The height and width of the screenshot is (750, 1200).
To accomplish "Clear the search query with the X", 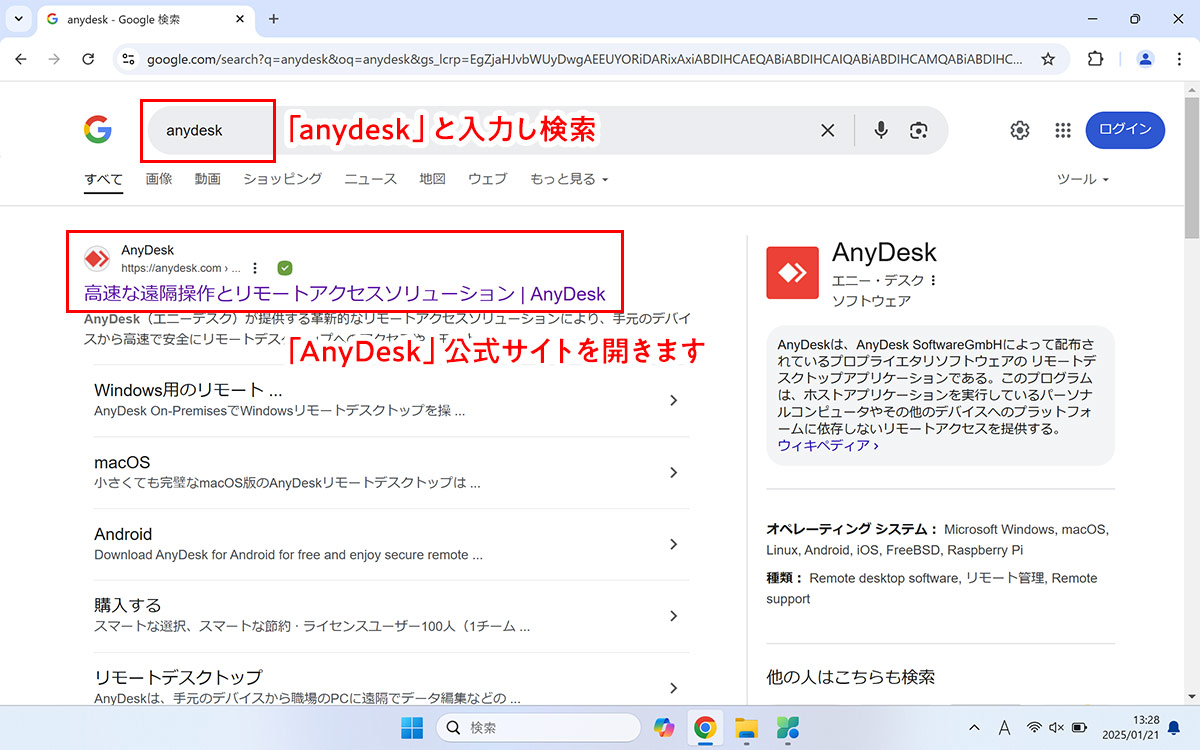I will [828, 130].
